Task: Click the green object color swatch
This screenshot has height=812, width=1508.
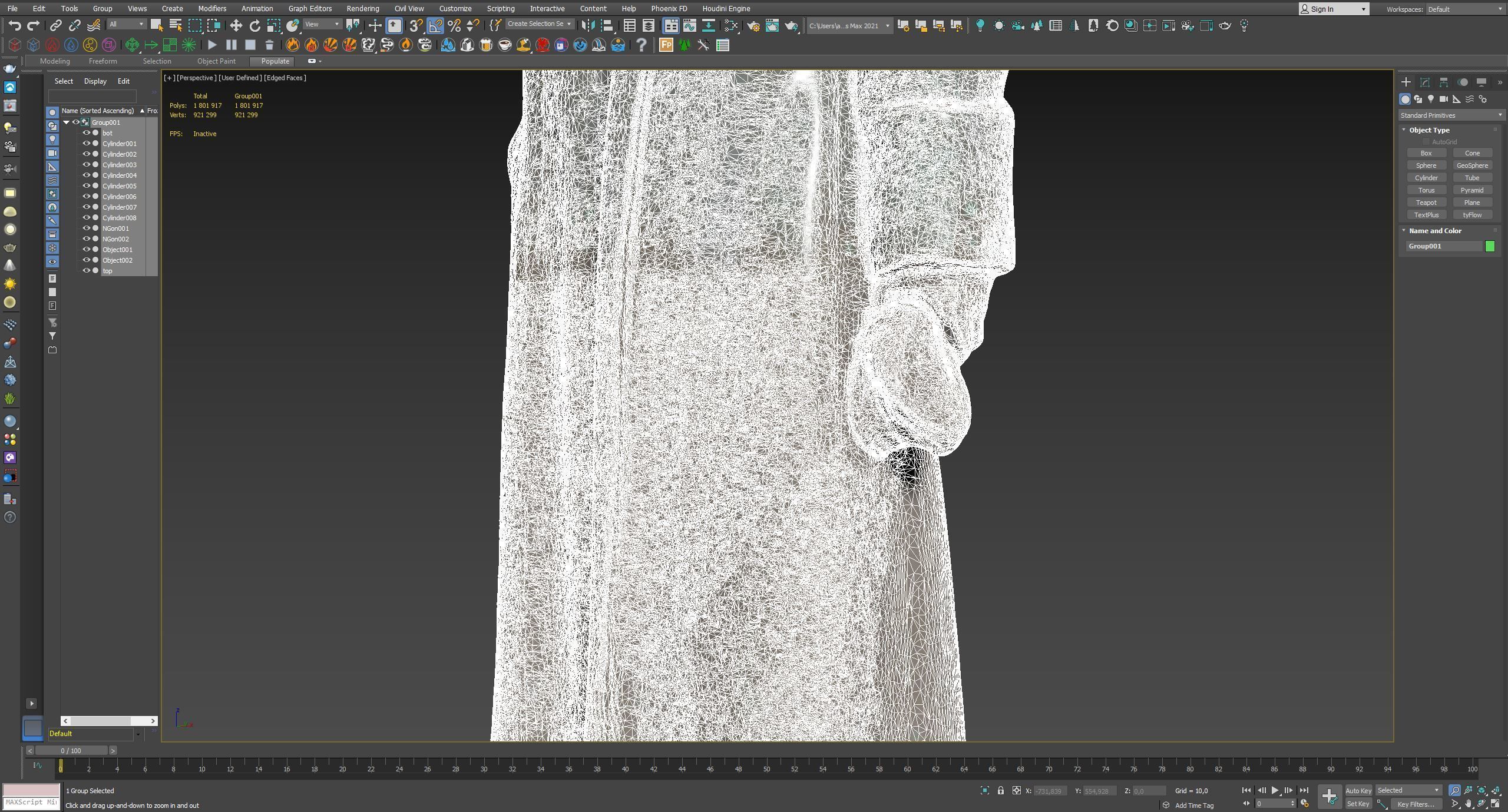Action: click(x=1490, y=246)
